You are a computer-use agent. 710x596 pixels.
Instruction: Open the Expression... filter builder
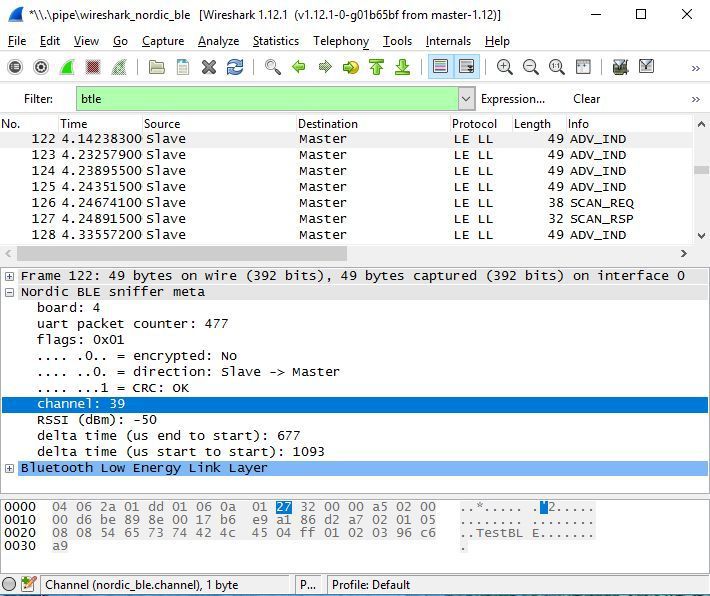pyautogui.click(x=513, y=99)
